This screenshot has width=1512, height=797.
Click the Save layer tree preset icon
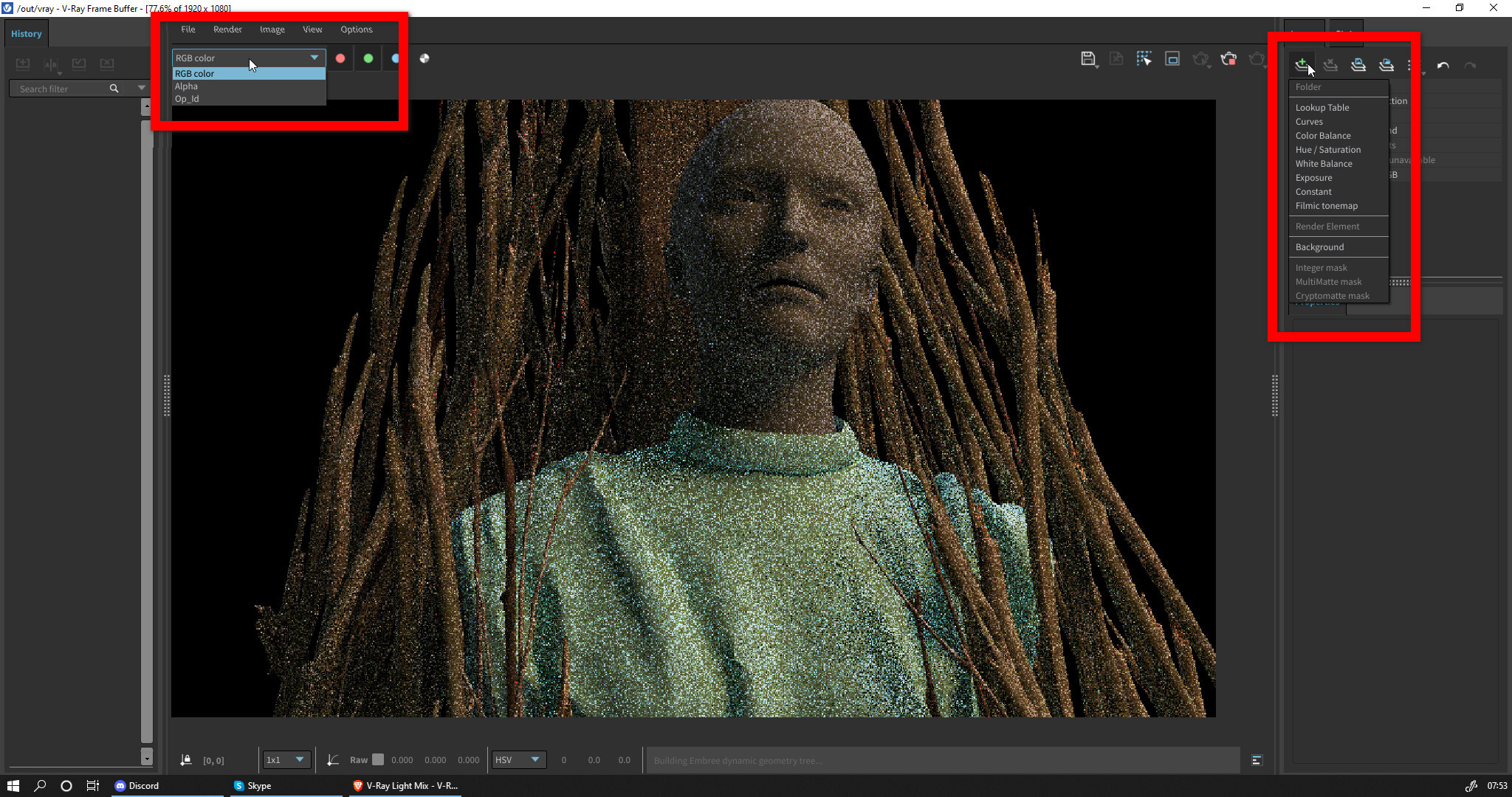click(x=1358, y=64)
